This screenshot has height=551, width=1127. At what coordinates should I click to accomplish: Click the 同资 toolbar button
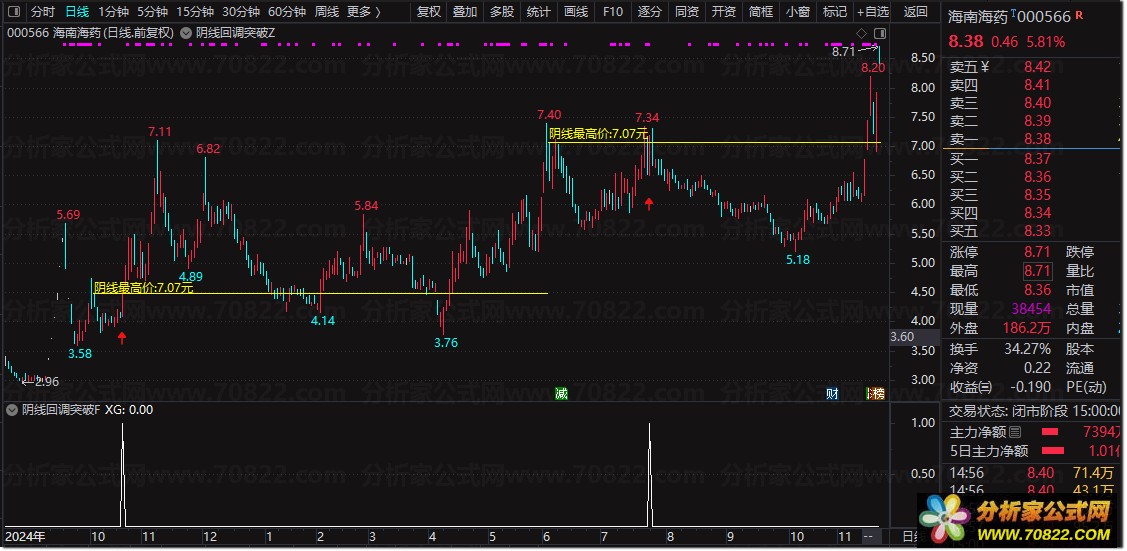point(687,11)
